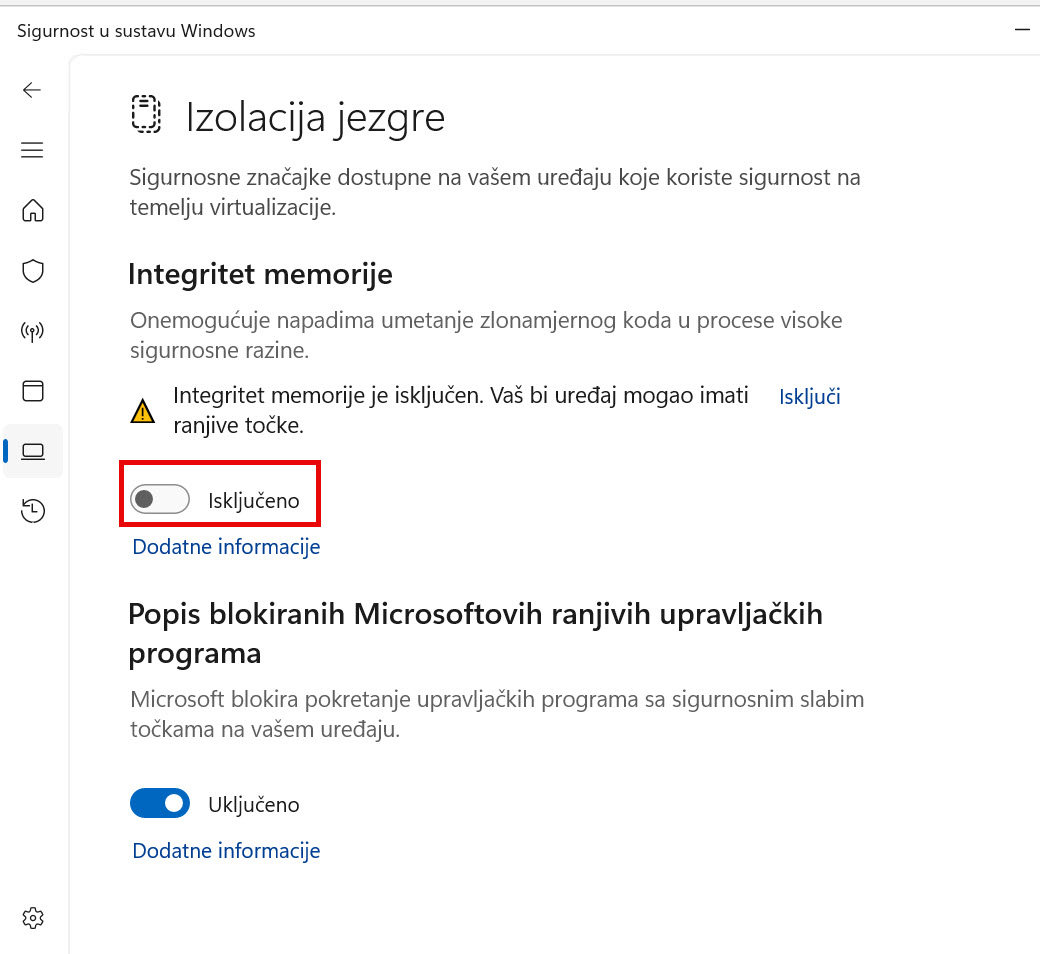Click the Isključeno toggle label

coord(253,501)
